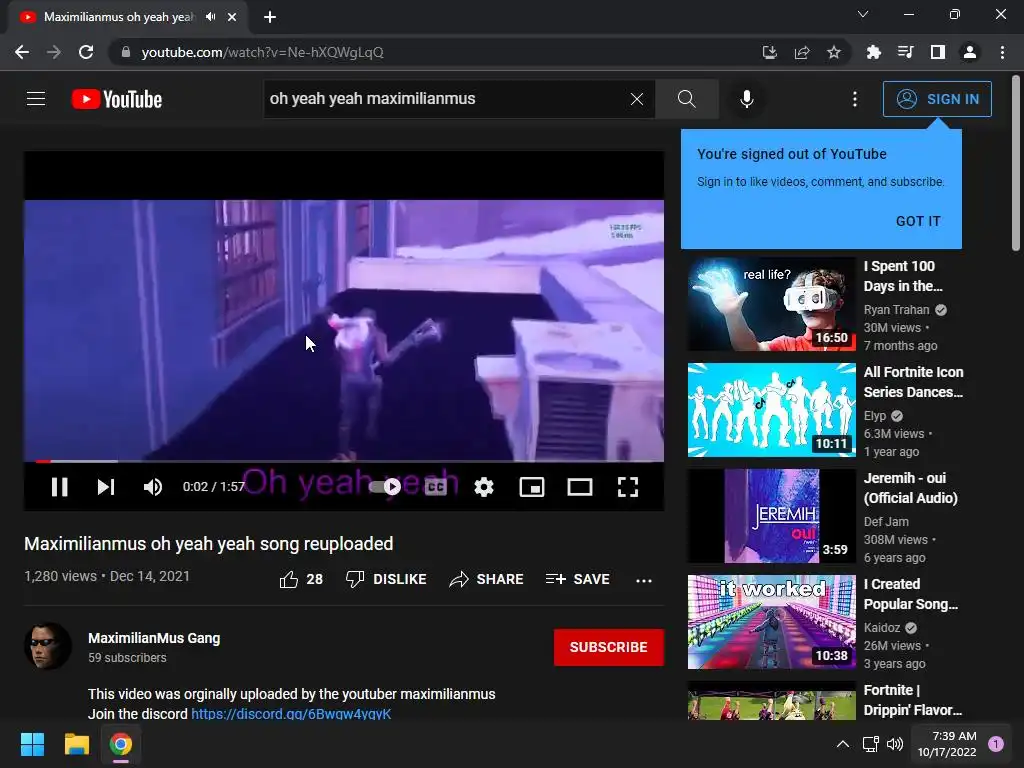Viewport: 1024px width, 768px height.
Task: Go to YouTube home via logo
Action: tap(117, 99)
